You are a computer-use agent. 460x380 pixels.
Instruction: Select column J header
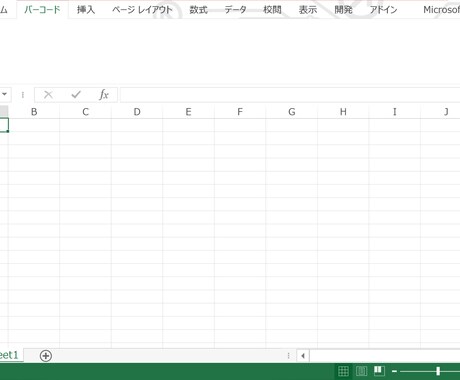(x=440, y=112)
